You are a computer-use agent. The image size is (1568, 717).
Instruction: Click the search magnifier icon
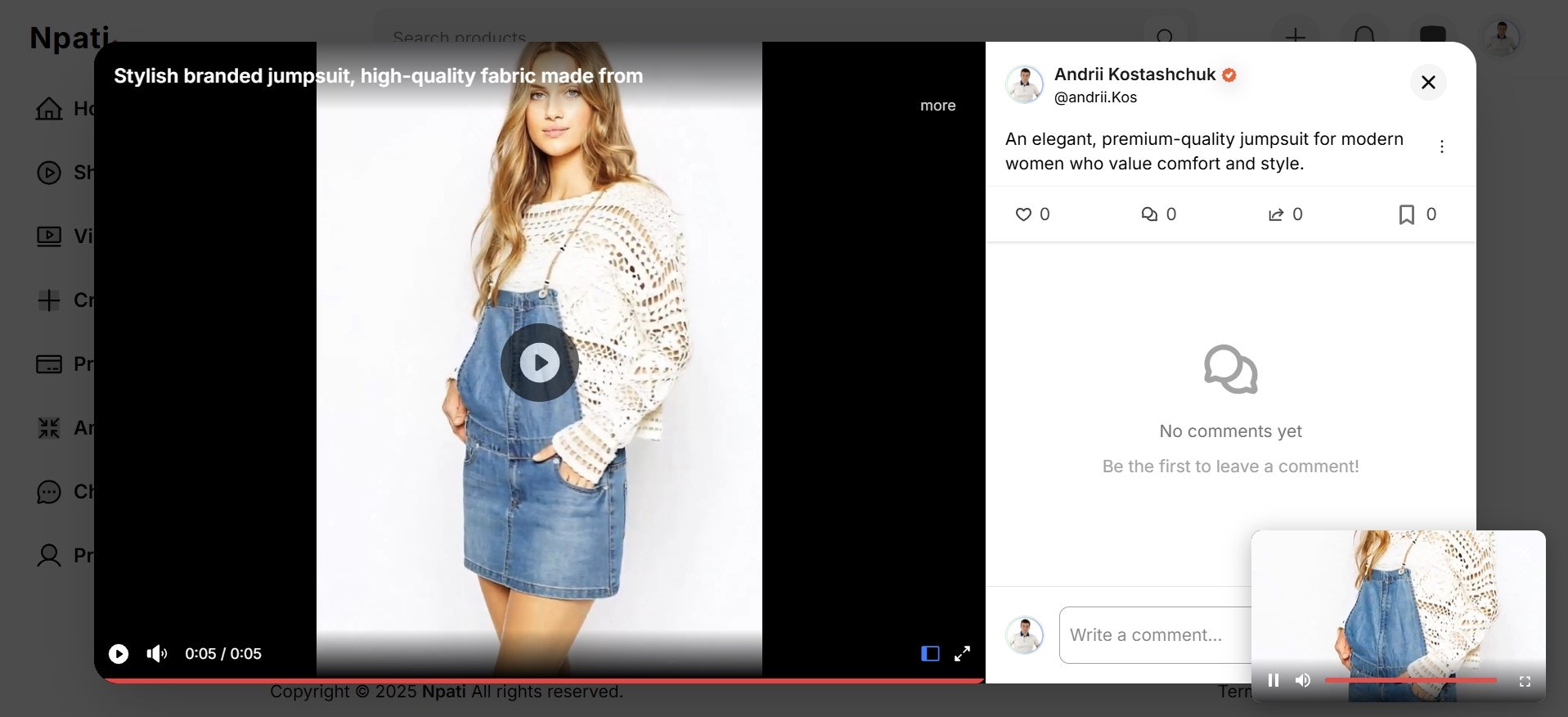coord(1166,37)
